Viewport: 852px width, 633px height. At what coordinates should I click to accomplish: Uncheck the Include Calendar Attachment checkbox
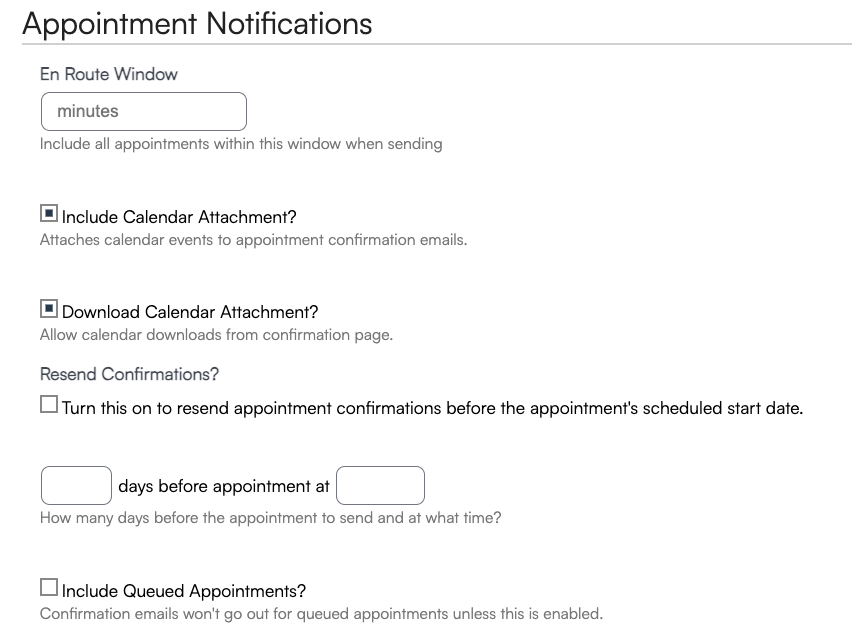pyautogui.click(x=49, y=214)
